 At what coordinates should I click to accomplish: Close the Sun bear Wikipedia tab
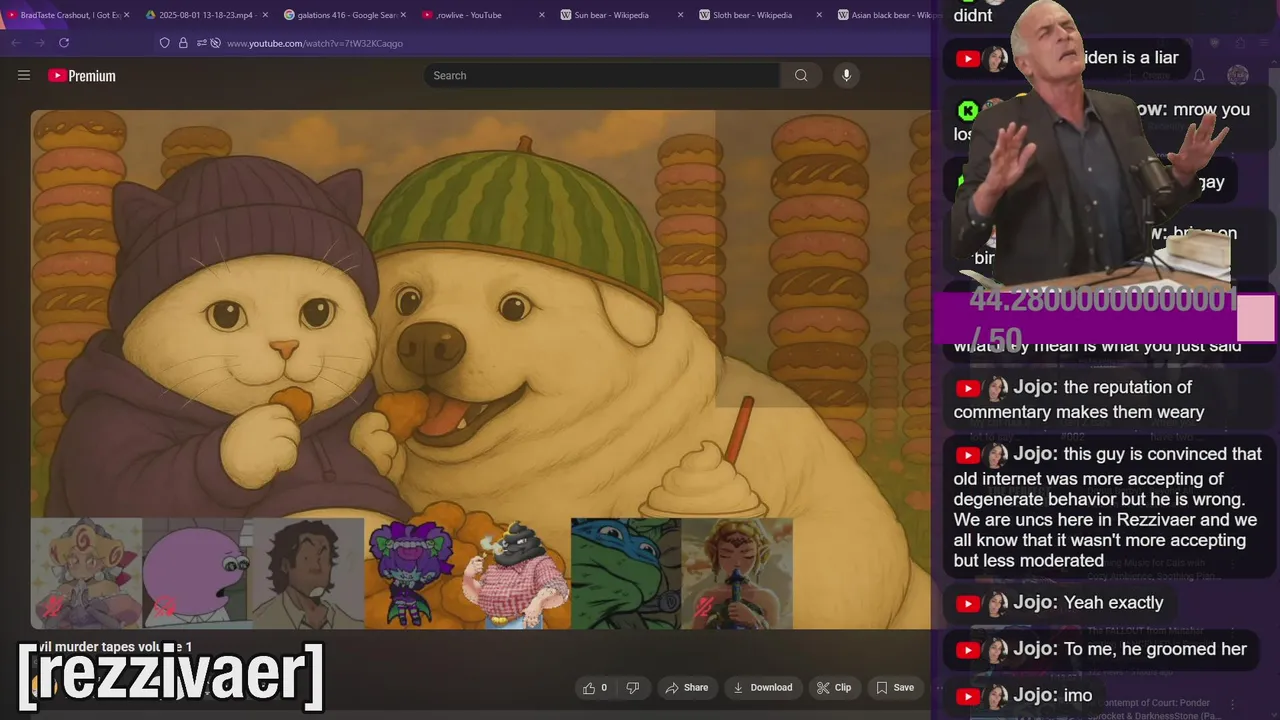coord(680,15)
